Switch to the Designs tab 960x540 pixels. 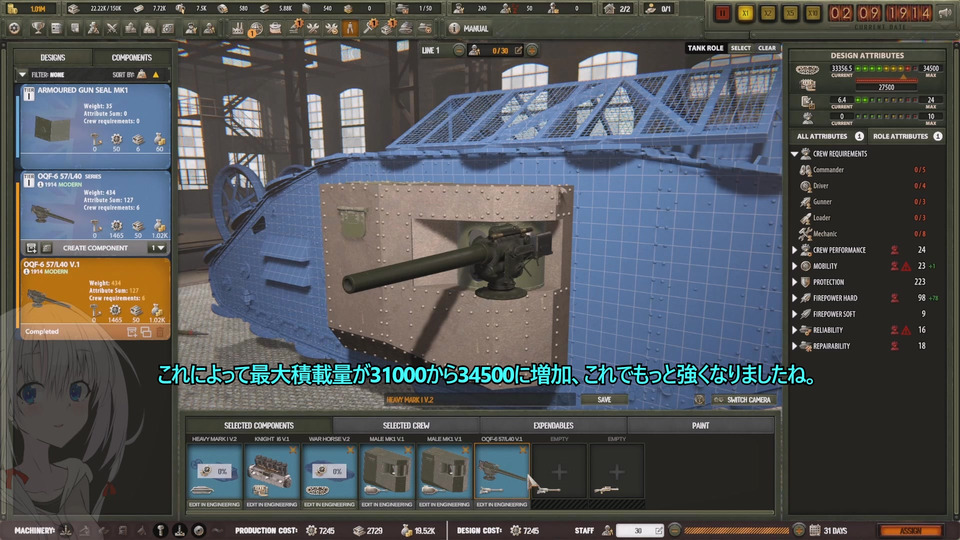[53, 58]
